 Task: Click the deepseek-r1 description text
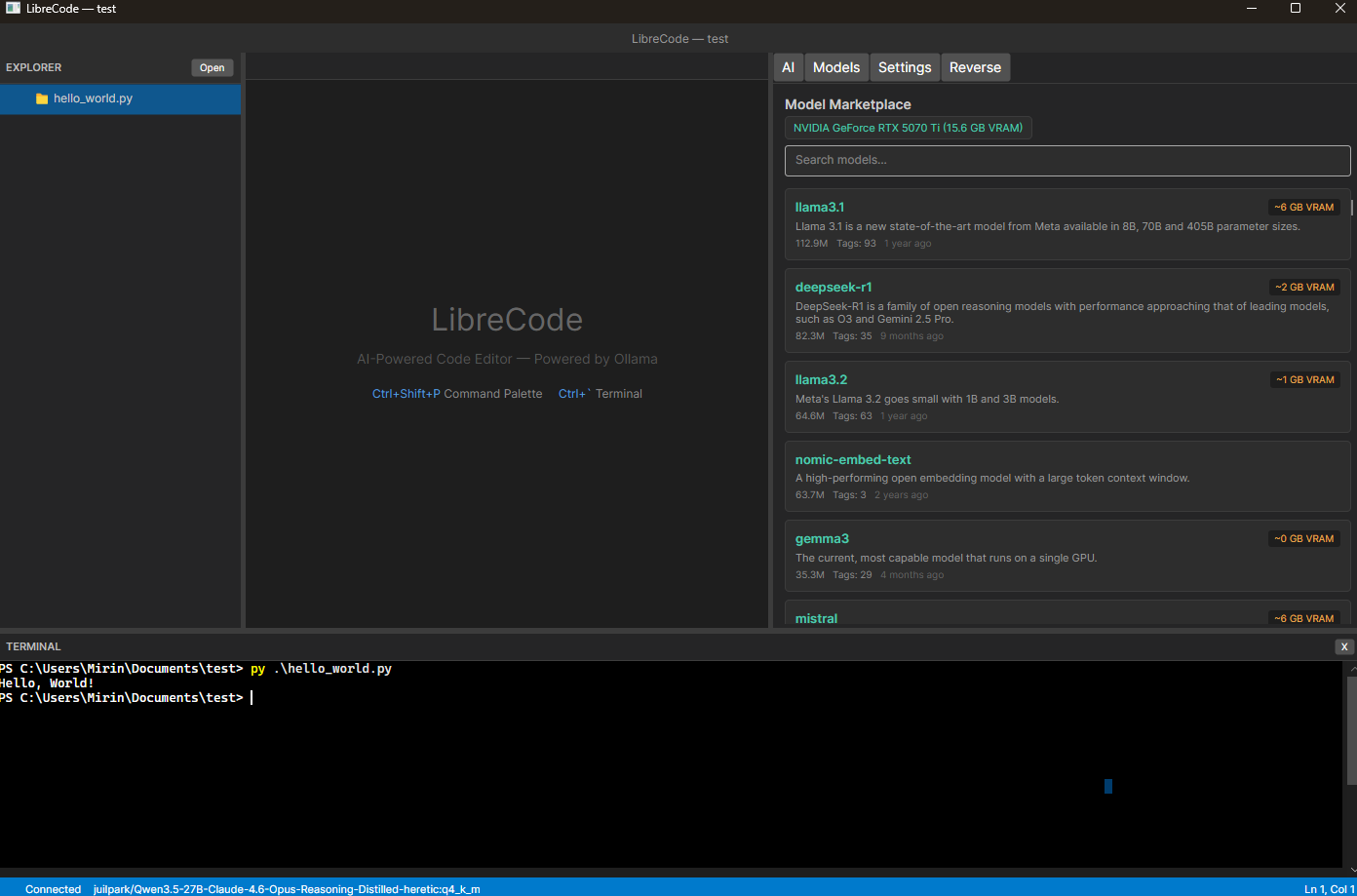pyautogui.click(x=1063, y=312)
